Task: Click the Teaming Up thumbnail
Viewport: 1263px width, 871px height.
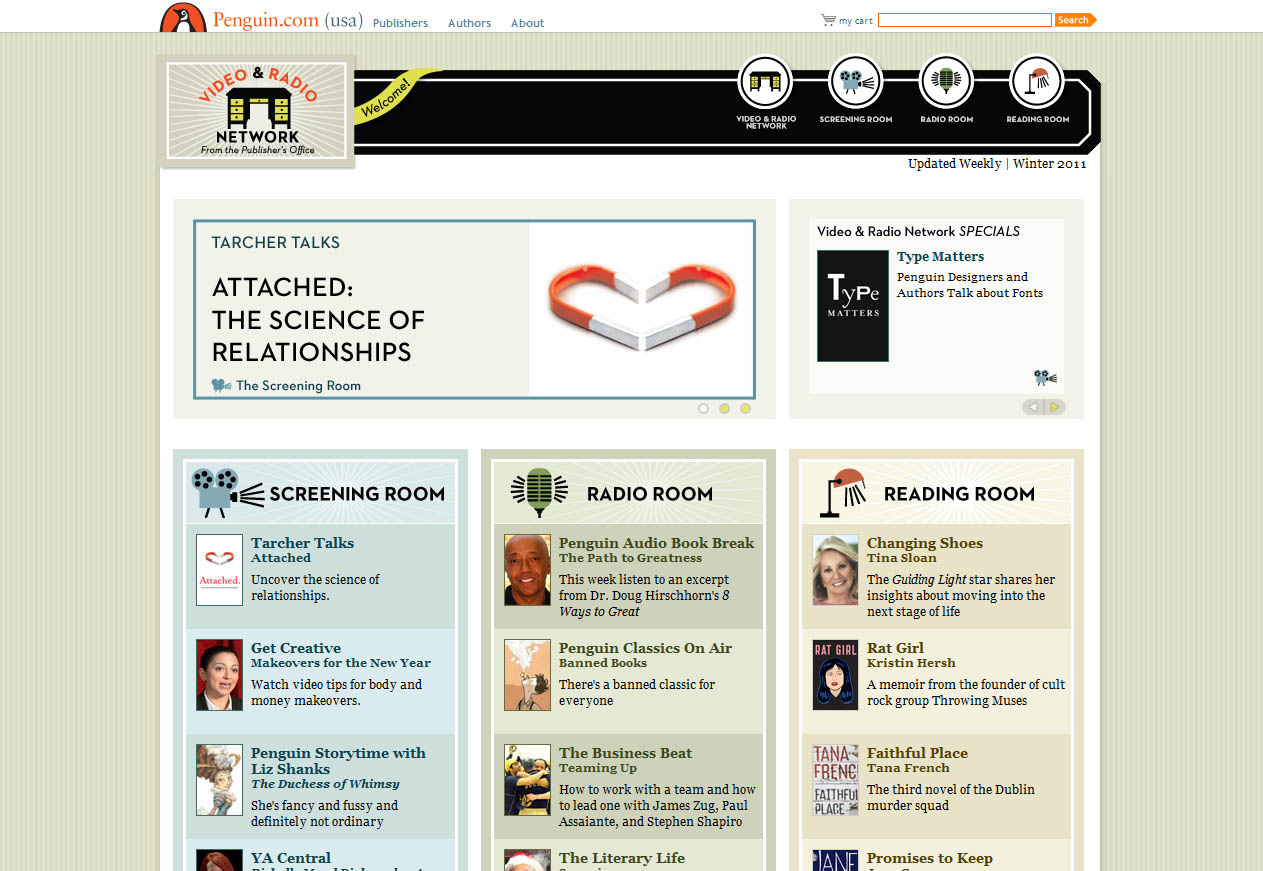Action: point(527,780)
